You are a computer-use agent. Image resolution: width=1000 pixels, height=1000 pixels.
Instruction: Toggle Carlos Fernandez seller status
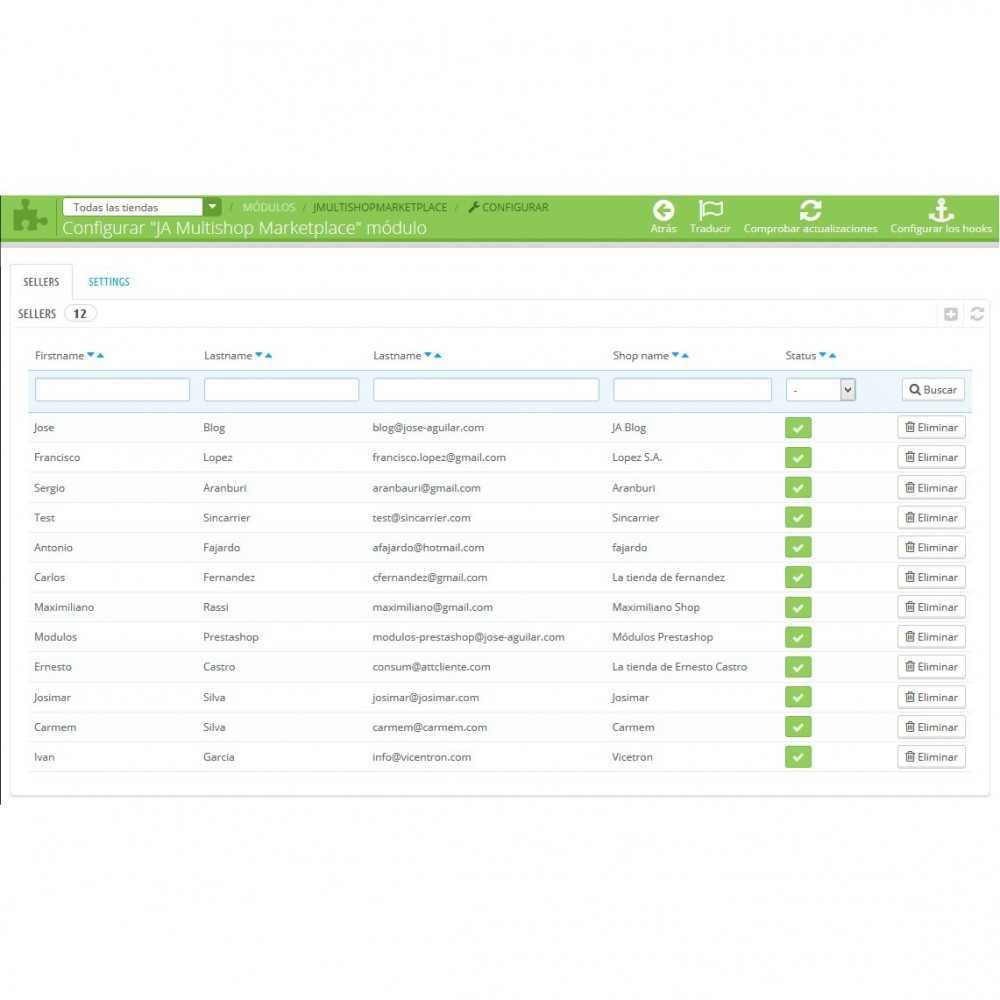coord(798,577)
